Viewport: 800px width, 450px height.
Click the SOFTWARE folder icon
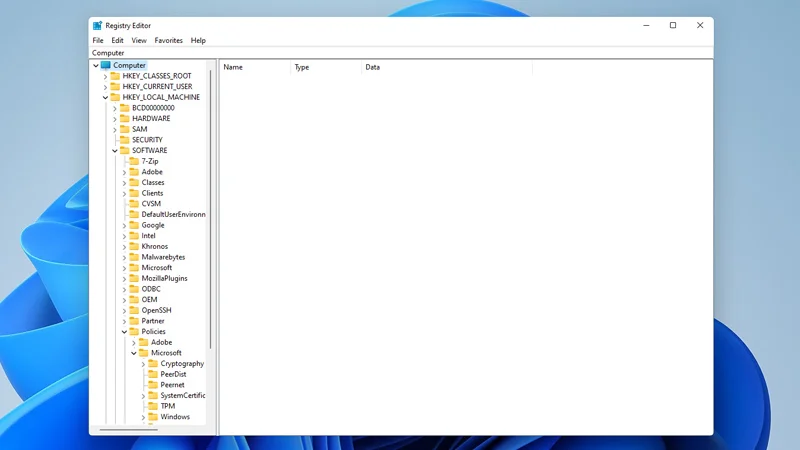(x=124, y=151)
